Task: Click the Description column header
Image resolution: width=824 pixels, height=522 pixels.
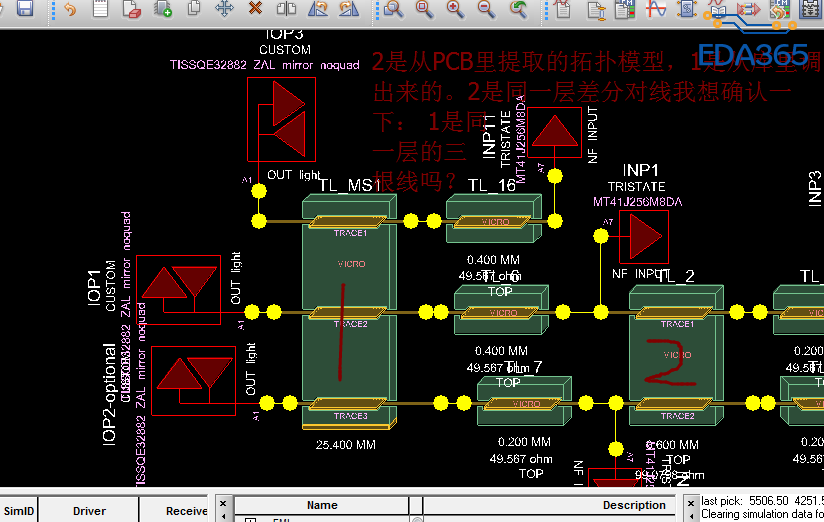Action: (633, 506)
